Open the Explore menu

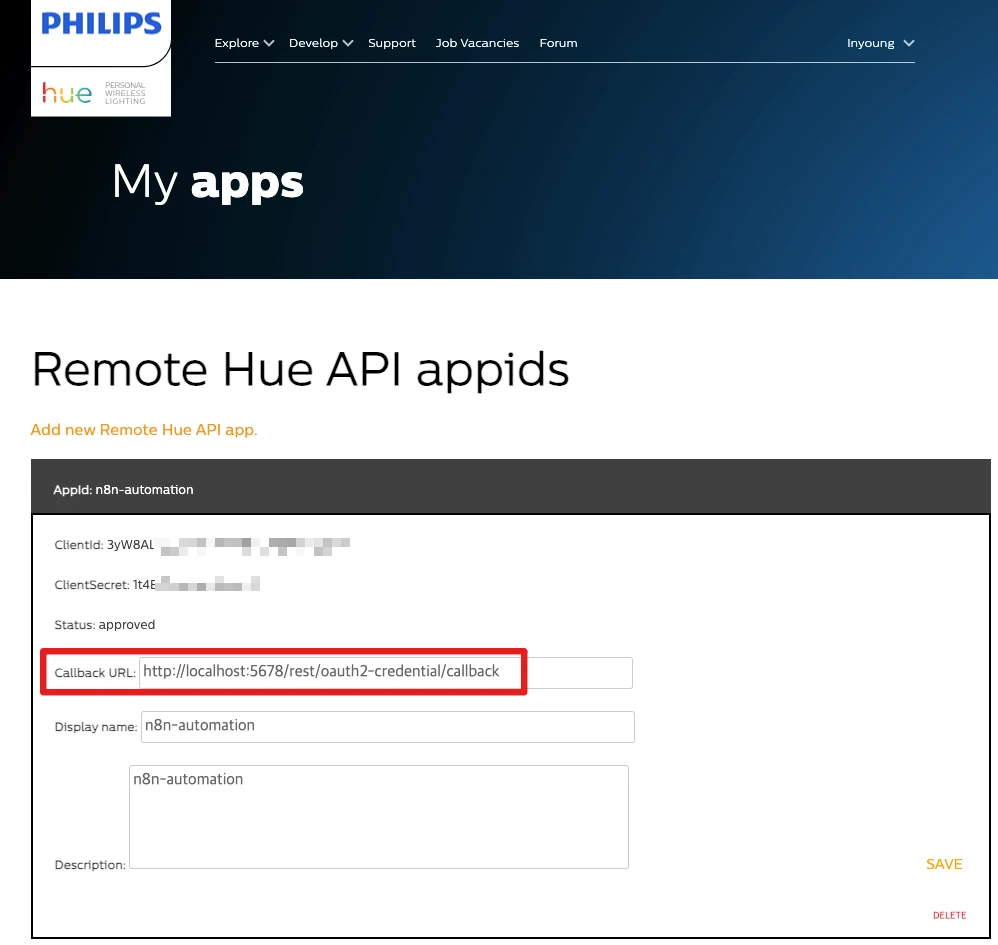pyautogui.click(x=244, y=43)
